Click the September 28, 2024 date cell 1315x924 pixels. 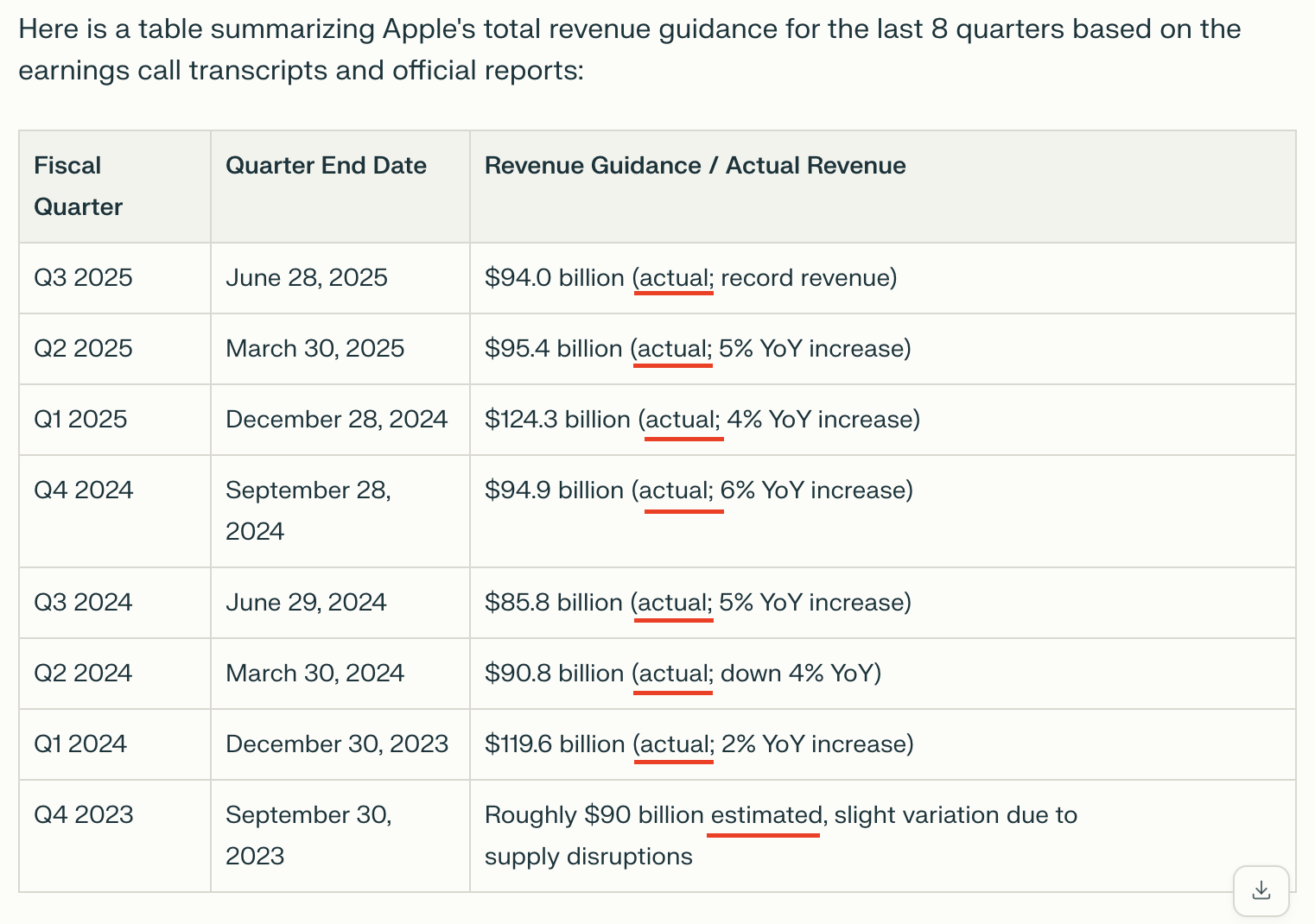tap(308, 510)
